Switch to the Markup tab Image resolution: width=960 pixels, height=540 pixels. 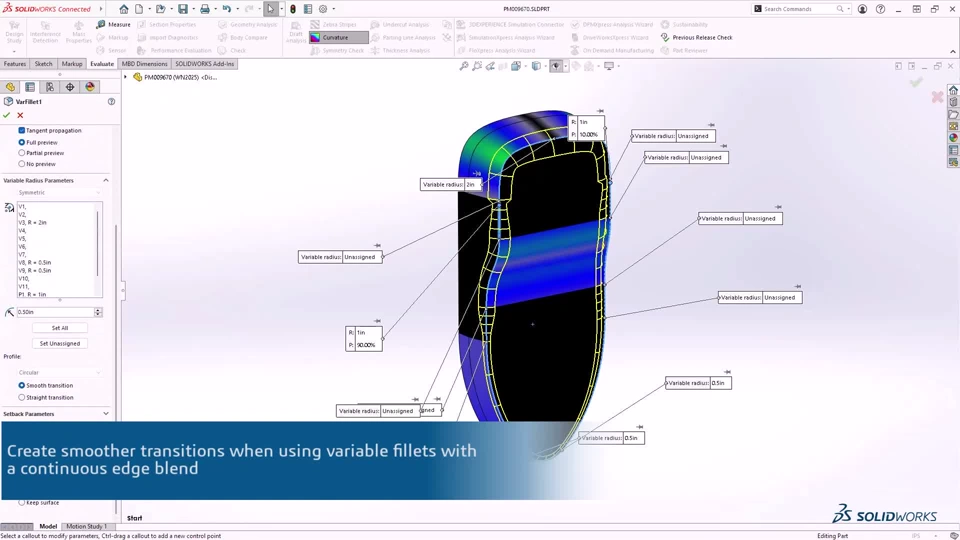pyautogui.click(x=72, y=64)
